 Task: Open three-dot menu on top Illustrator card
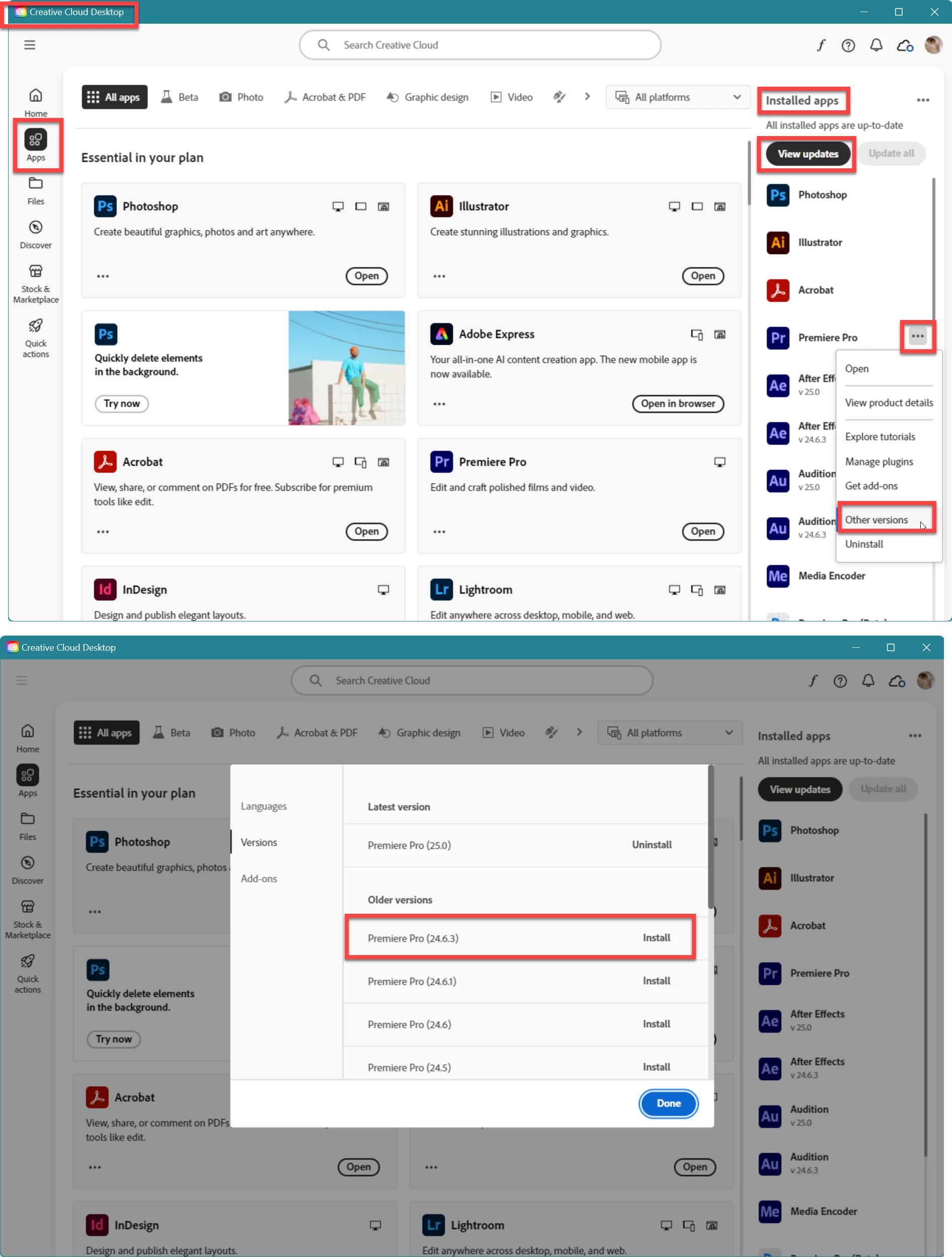(439, 276)
